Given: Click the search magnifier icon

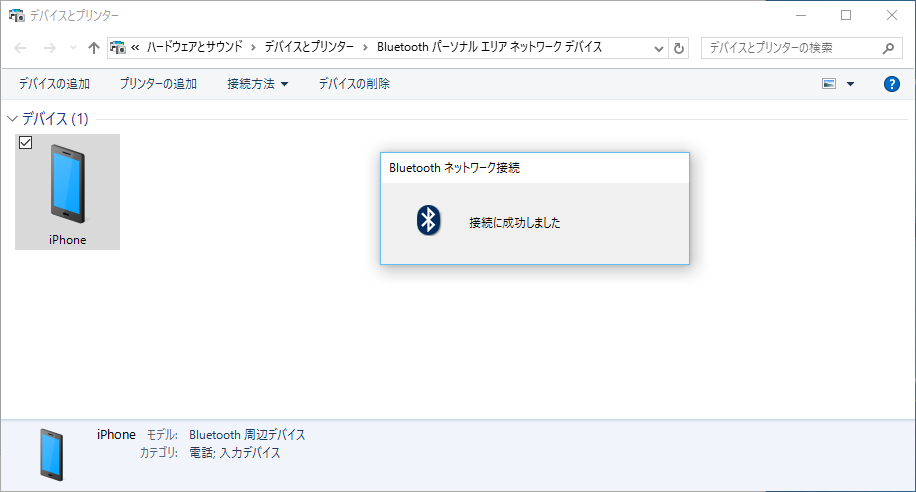Looking at the screenshot, I should (x=888, y=48).
